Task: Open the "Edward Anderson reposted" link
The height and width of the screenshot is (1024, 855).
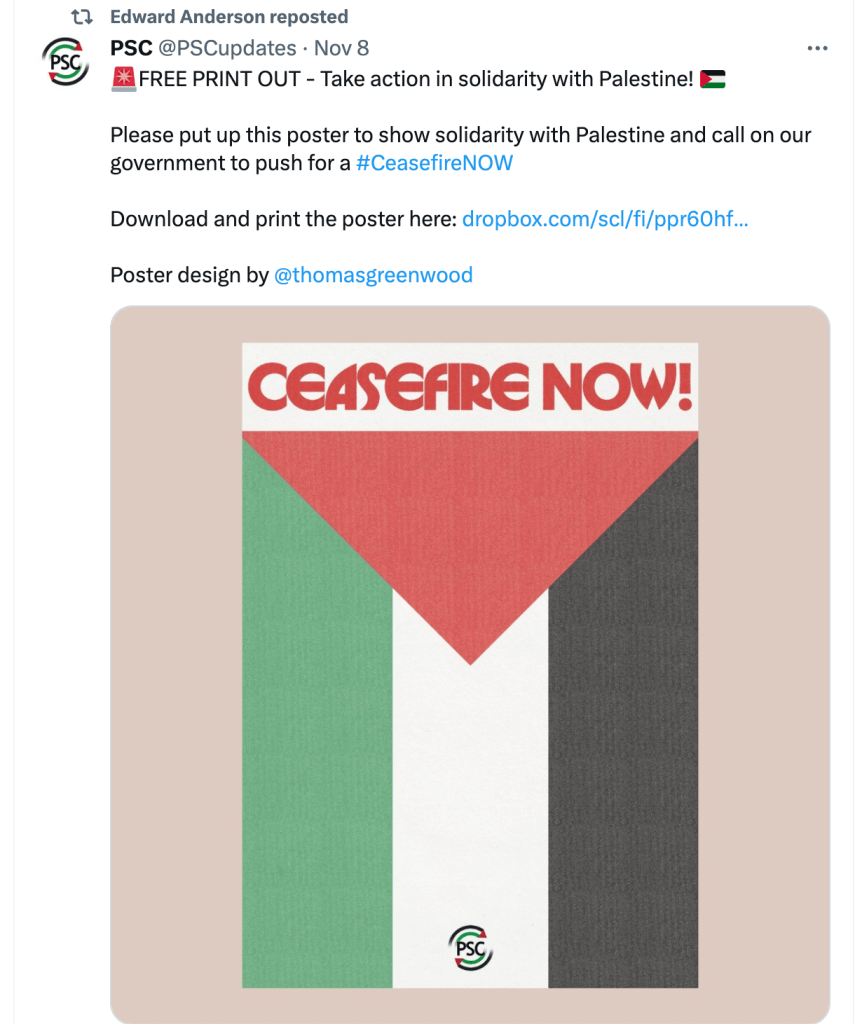Action: pos(229,17)
